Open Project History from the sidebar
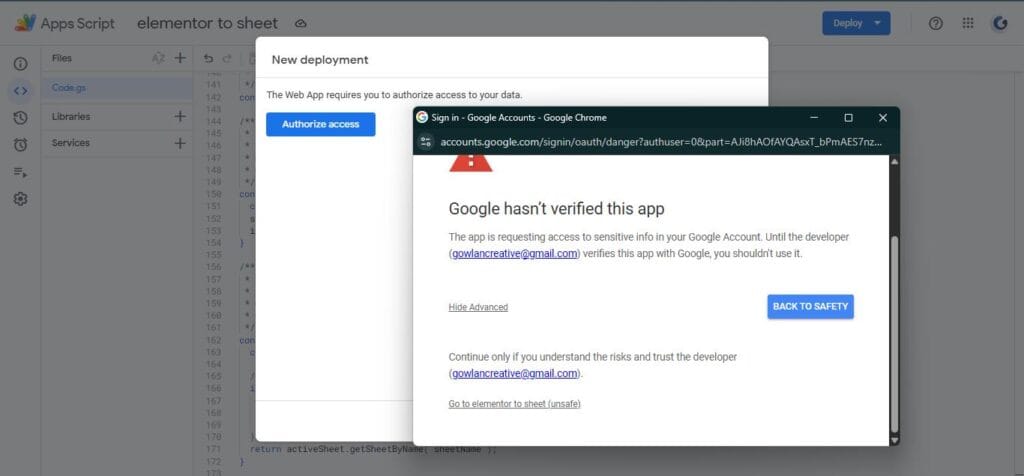 tap(20, 118)
